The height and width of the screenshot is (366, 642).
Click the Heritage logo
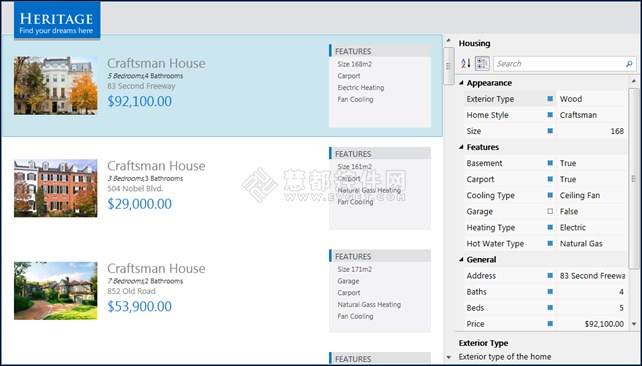click(57, 20)
